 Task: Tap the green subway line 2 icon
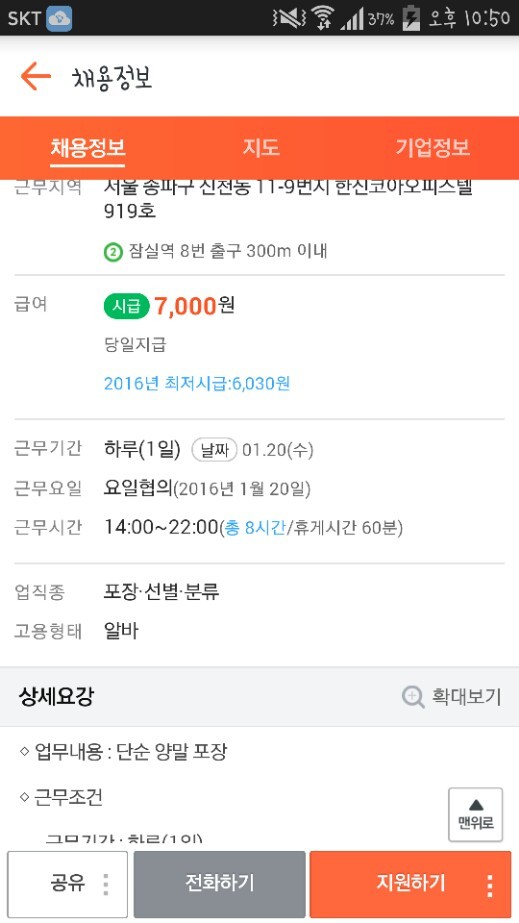[x=113, y=253]
